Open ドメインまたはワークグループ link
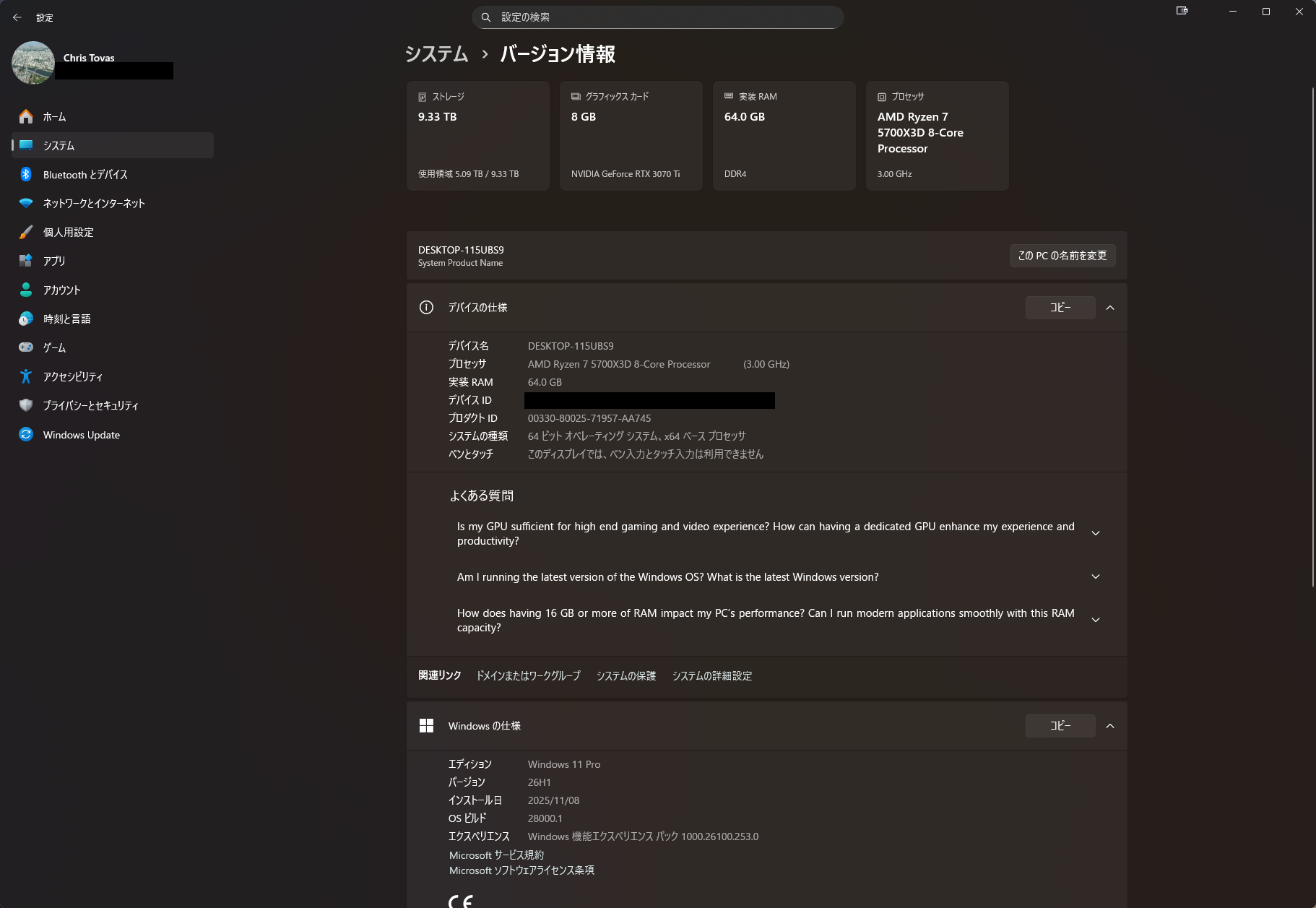The image size is (1316, 908). pos(528,676)
